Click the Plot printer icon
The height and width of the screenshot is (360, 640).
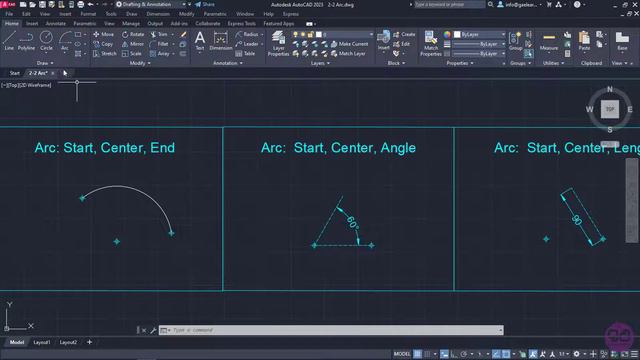pyautogui.click(x=80, y=4)
